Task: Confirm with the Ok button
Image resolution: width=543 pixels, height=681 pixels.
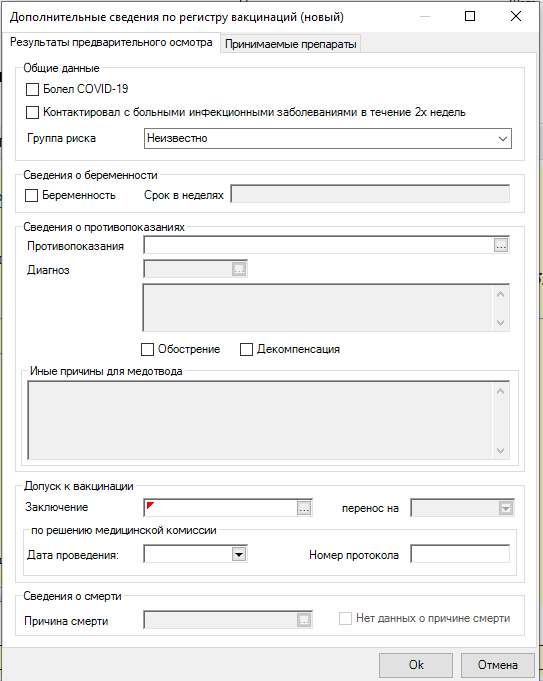Action: coord(416,665)
